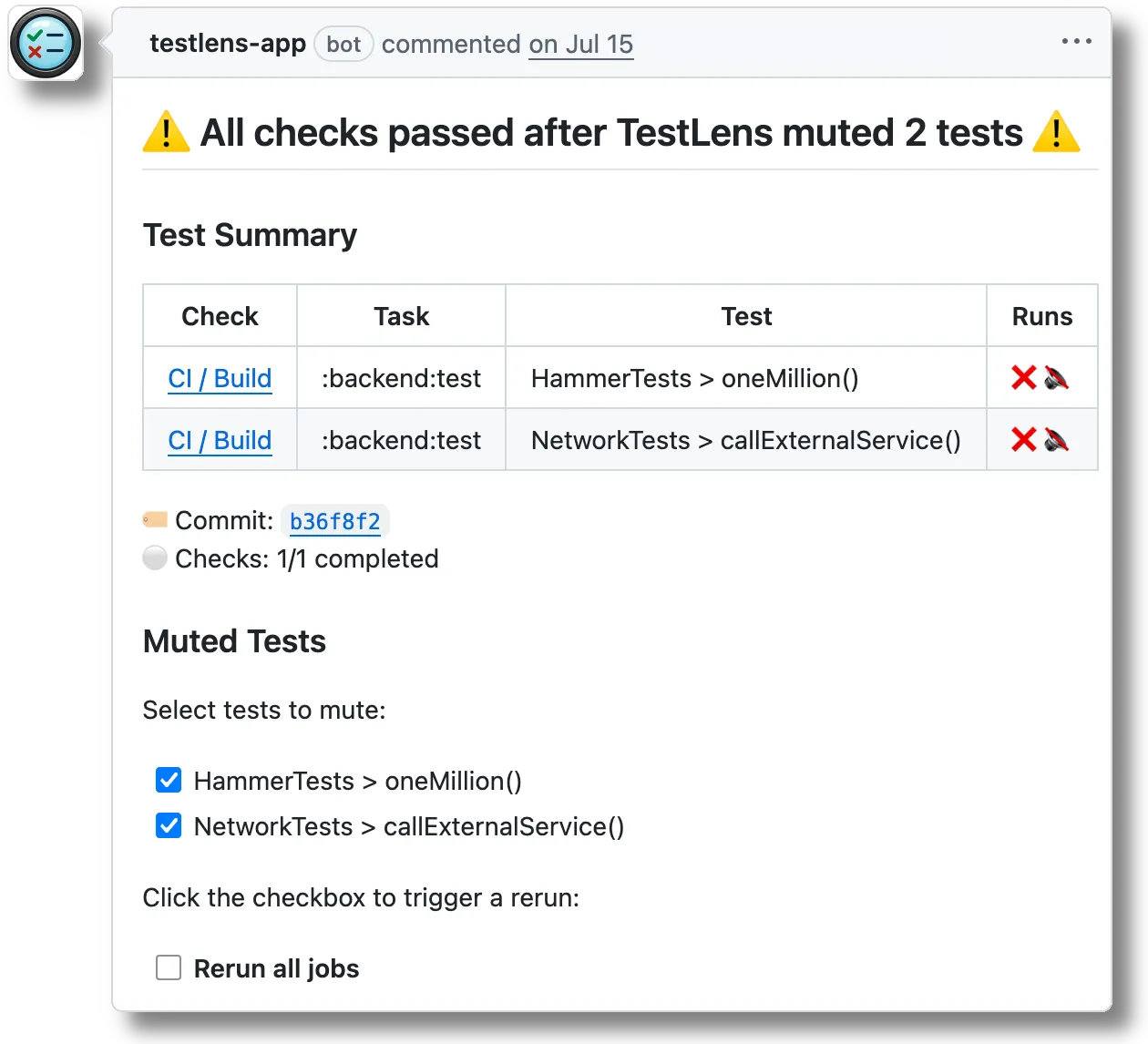
Task: Click the testlens-app username
Action: pos(228,43)
